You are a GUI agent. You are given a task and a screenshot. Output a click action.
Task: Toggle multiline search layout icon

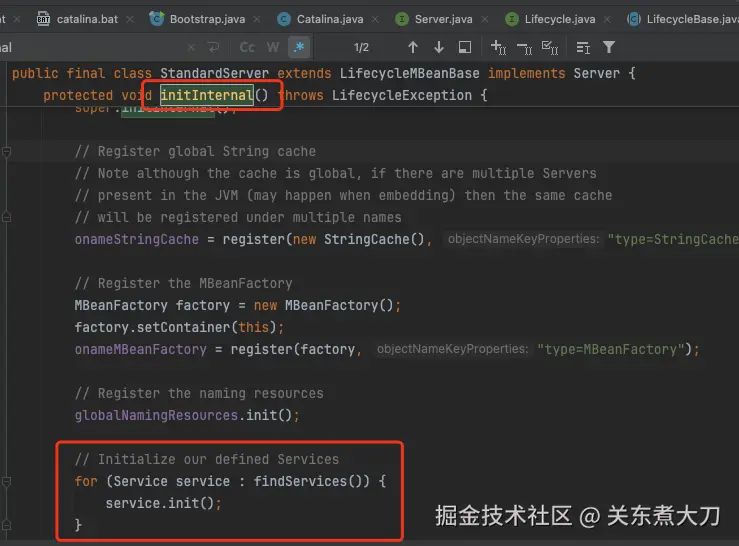pyautogui.click(x=583, y=48)
